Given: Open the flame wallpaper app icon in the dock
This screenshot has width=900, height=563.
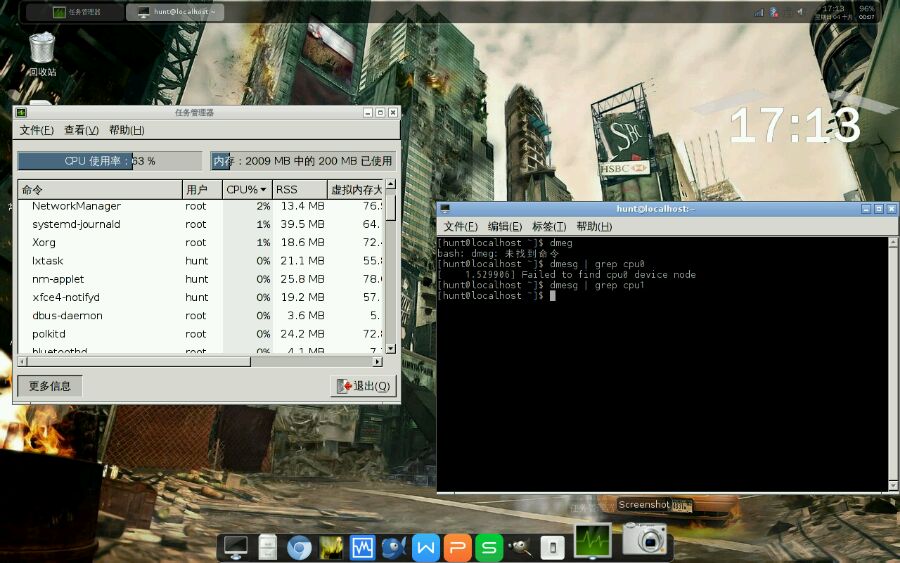Looking at the screenshot, I should [x=331, y=547].
